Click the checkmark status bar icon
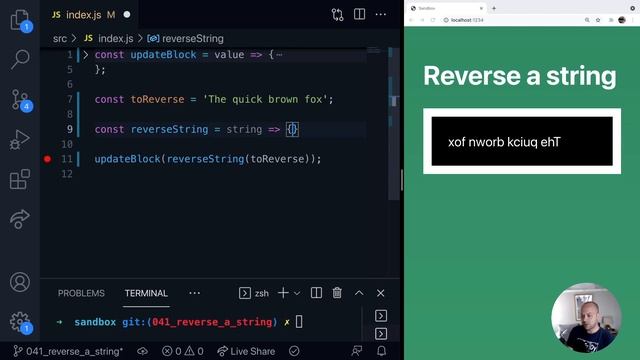Image resolution: width=640 pixels, height=360 pixels. 294,351
